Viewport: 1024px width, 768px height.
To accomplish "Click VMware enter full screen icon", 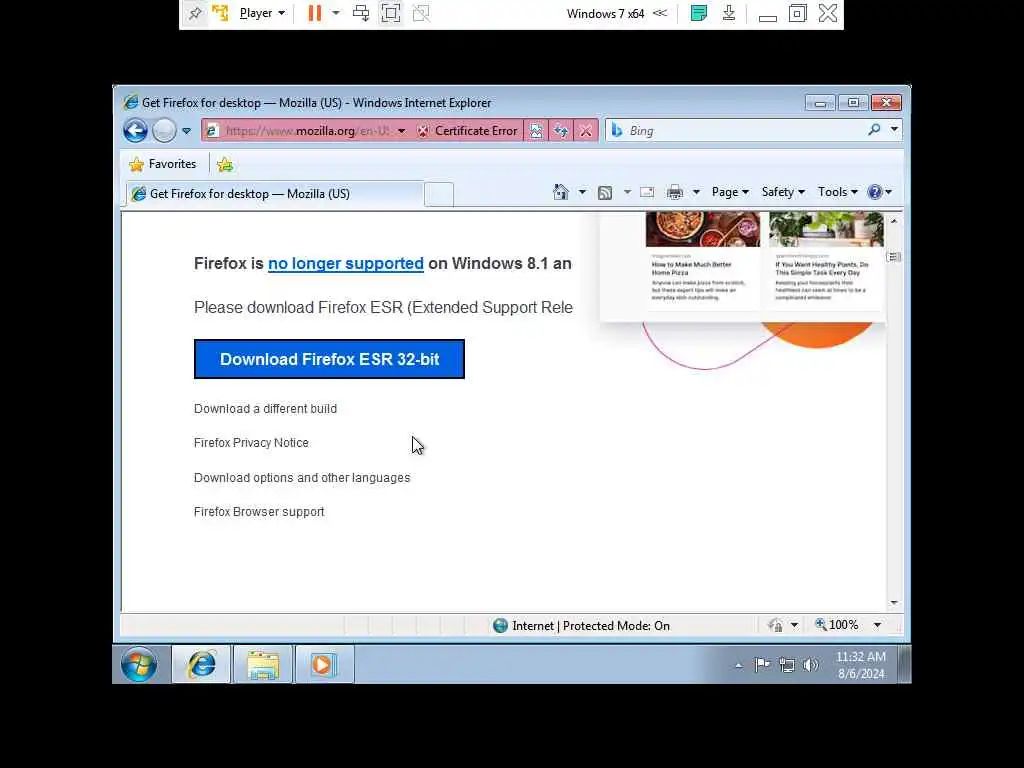I will click(391, 13).
